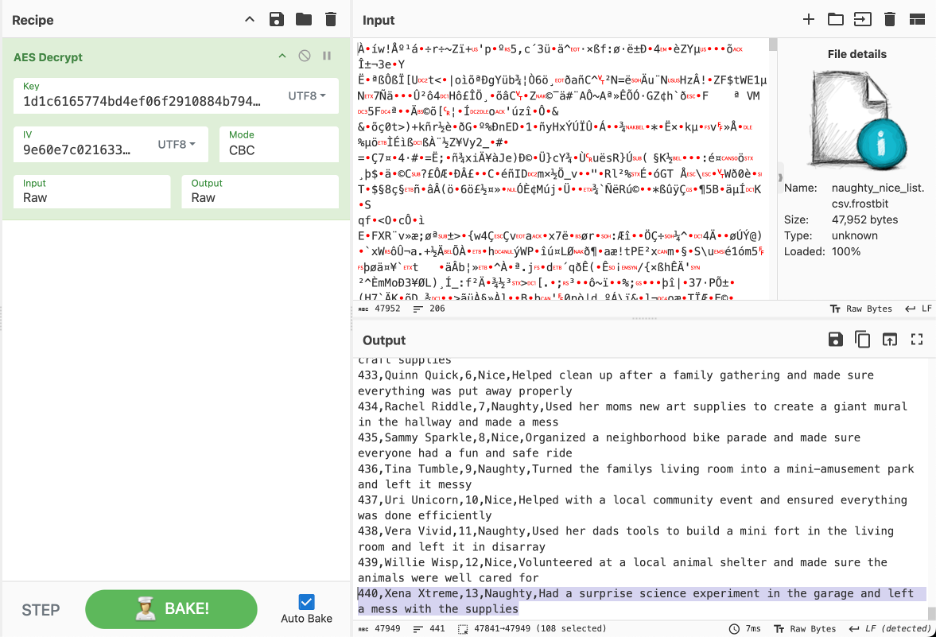
Task: Toggle the Auto Bake checkbox
Action: click(x=307, y=602)
